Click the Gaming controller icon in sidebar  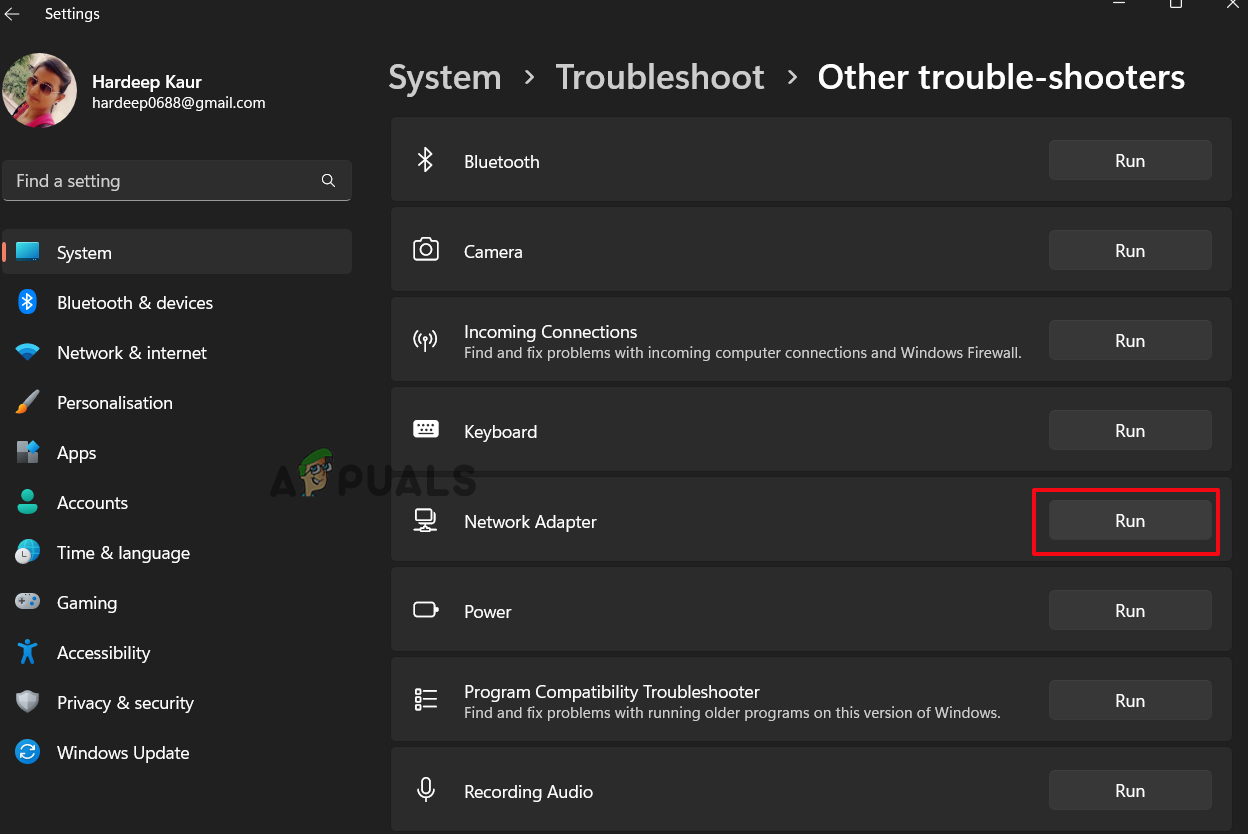click(x=28, y=602)
